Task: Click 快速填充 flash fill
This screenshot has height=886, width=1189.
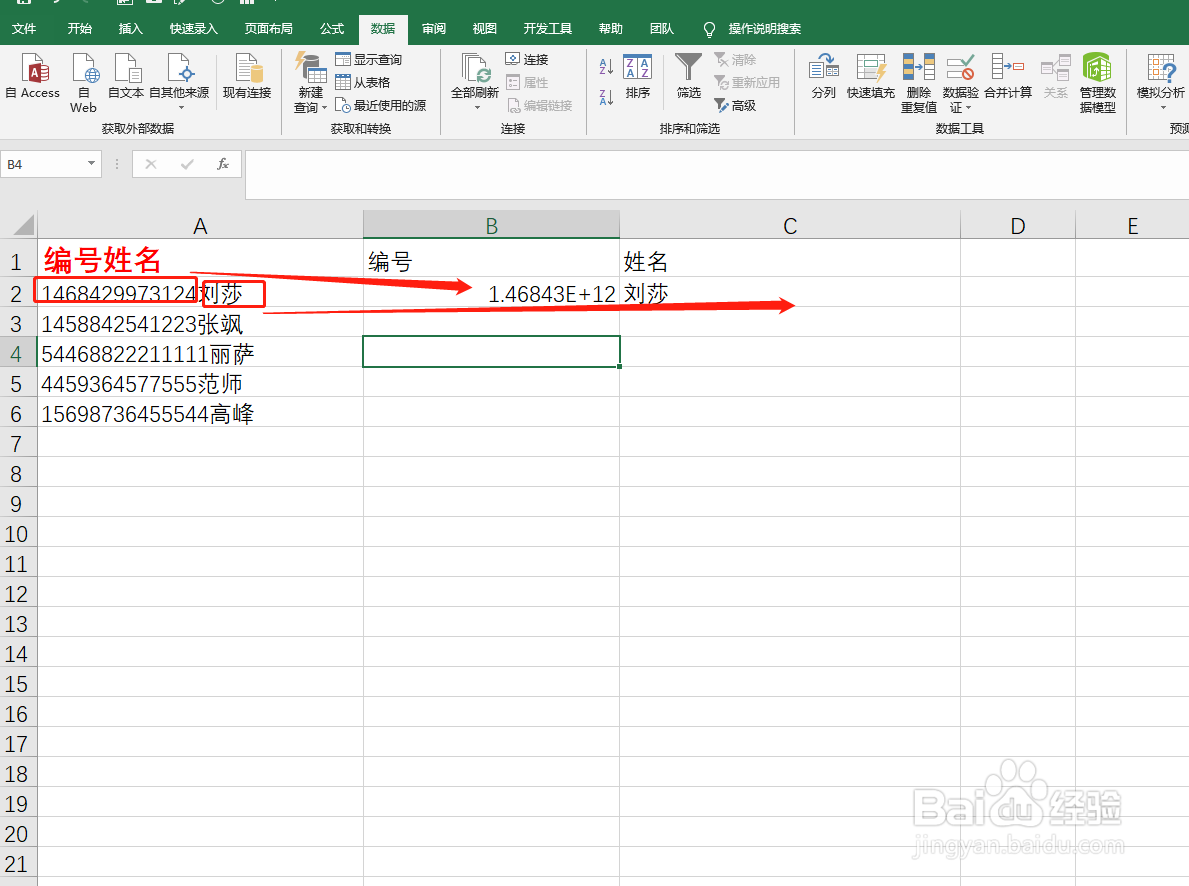Action: pos(871,76)
